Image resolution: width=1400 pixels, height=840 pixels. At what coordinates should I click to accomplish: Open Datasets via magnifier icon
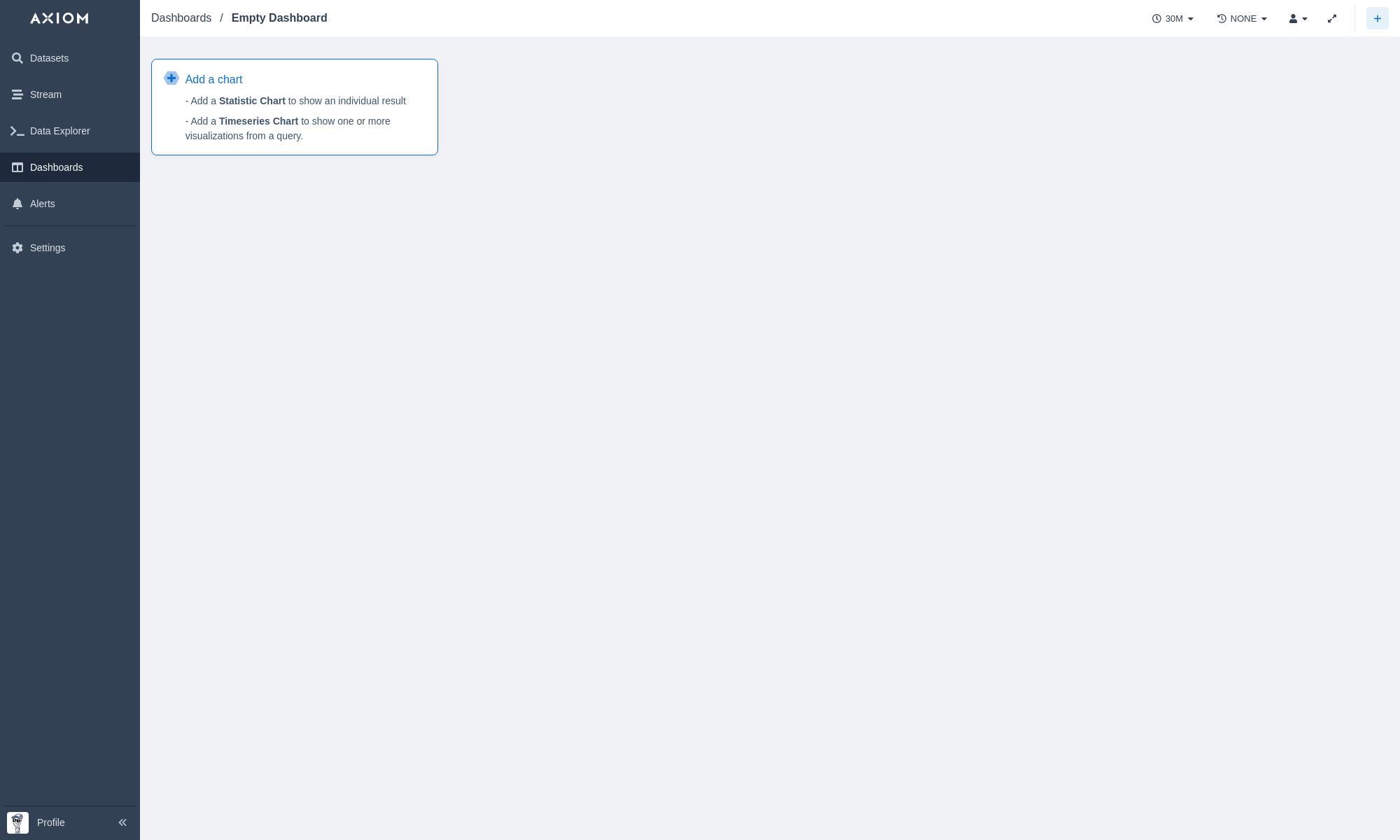pyautogui.click(x=17, y=58)
